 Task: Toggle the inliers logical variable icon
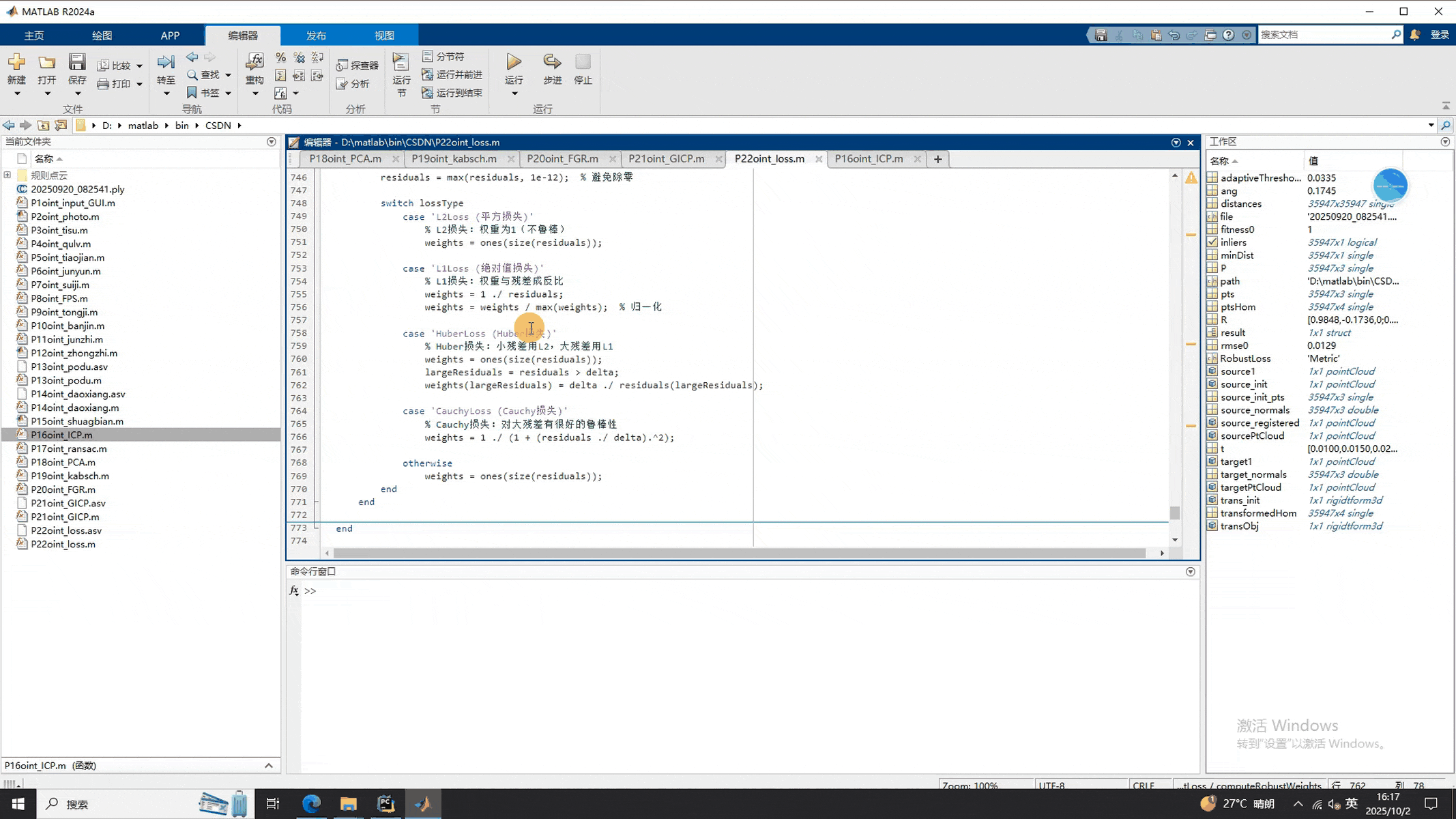coord(1212,242)
